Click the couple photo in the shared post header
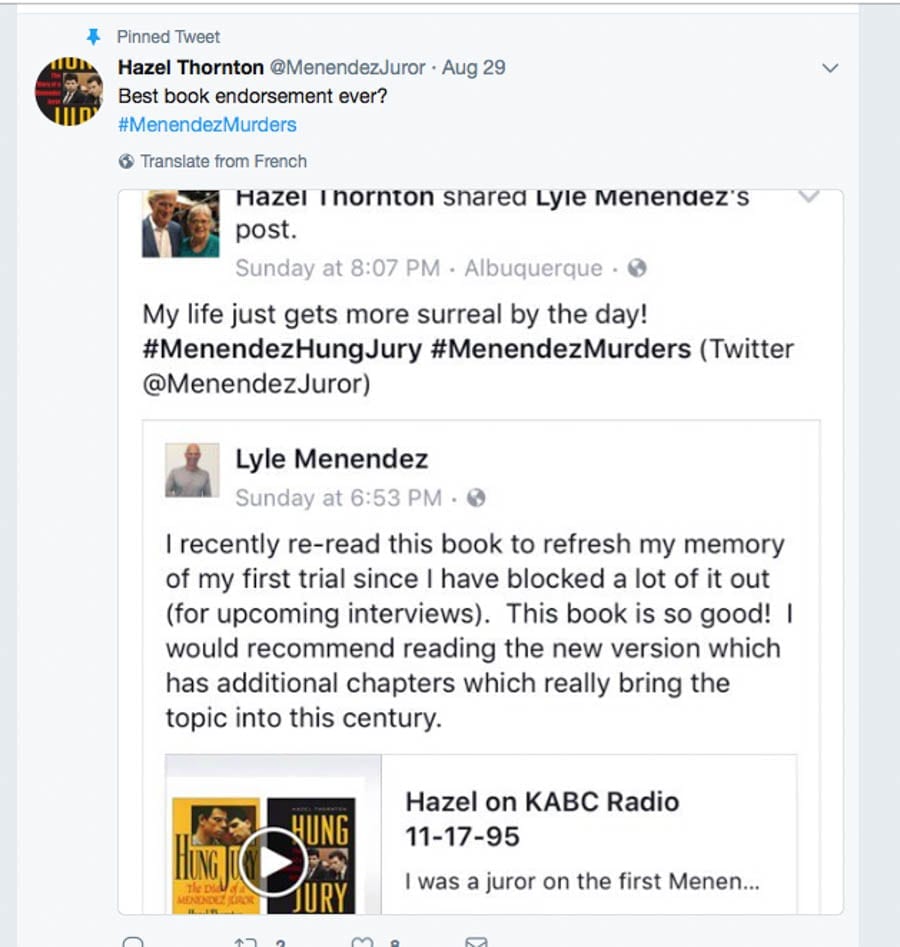 [181, 223]
